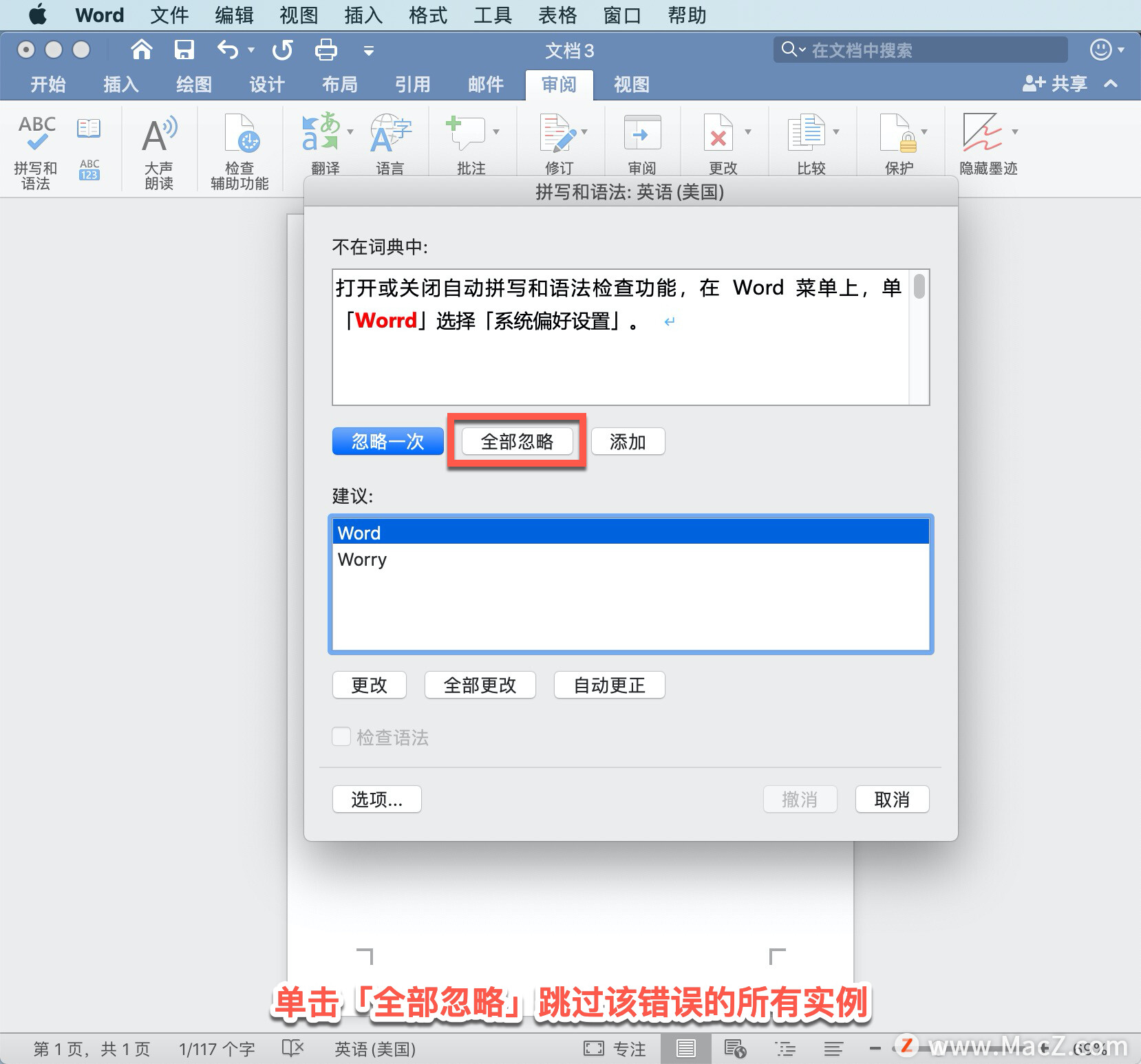Open the 格式 menu in menu bar
The width and height of the screenshot is (1141, 1064).
coord(428,14)
